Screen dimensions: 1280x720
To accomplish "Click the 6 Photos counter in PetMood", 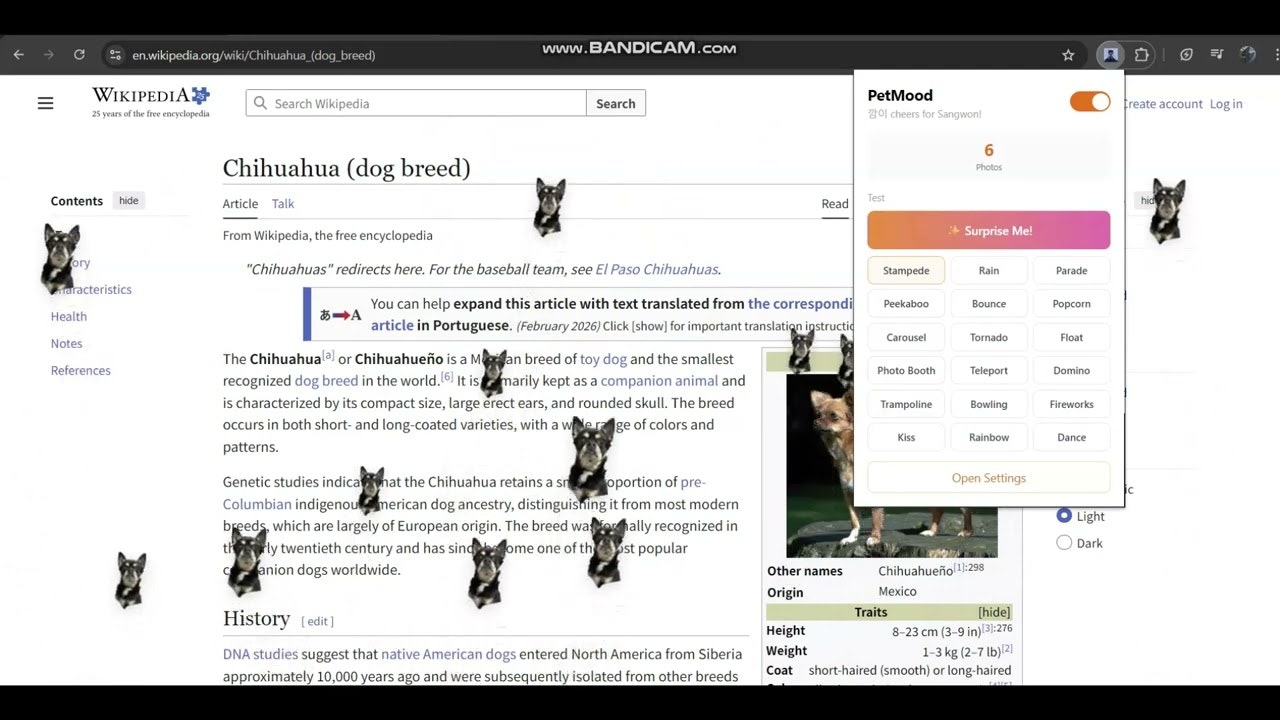I will (x=989, y=156).
